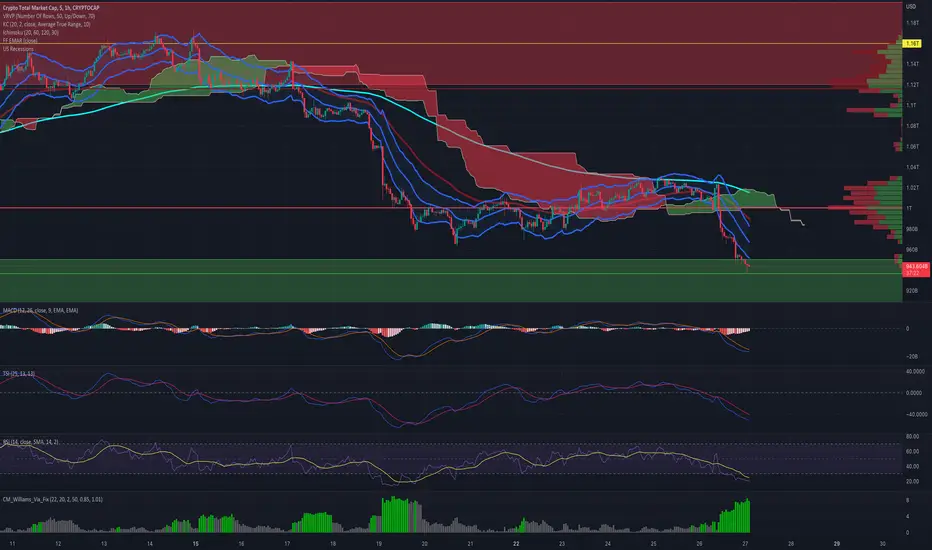Screen dimensions: 932x550
Task: Click the 1.18T price scale label
Action: coord(912,23)
